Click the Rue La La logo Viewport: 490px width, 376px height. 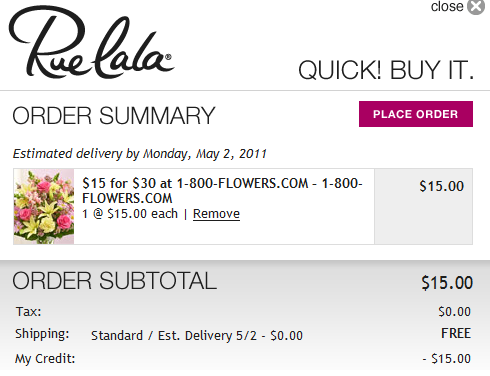click(x=91, y=42)
